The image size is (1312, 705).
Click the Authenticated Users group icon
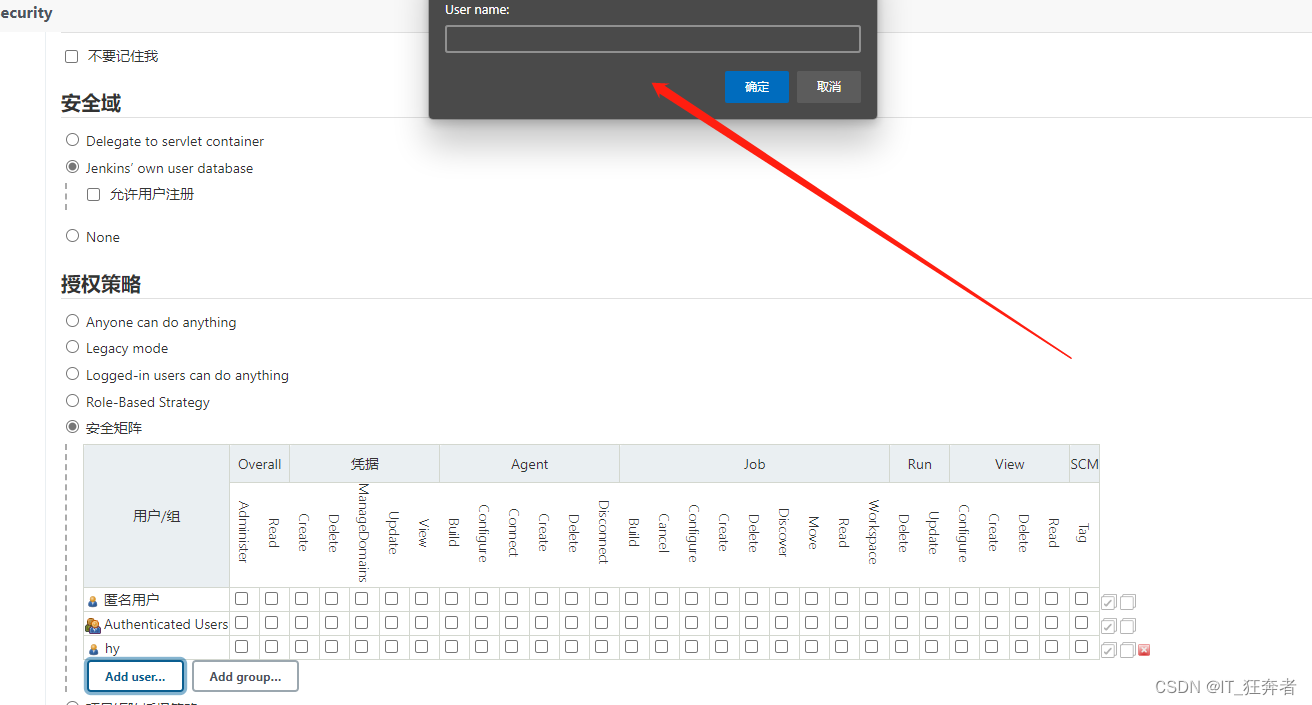point(93,625)
